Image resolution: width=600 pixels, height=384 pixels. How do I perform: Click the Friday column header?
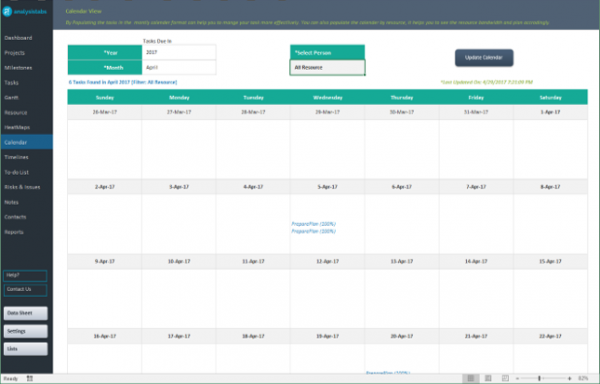click(476, 98)
